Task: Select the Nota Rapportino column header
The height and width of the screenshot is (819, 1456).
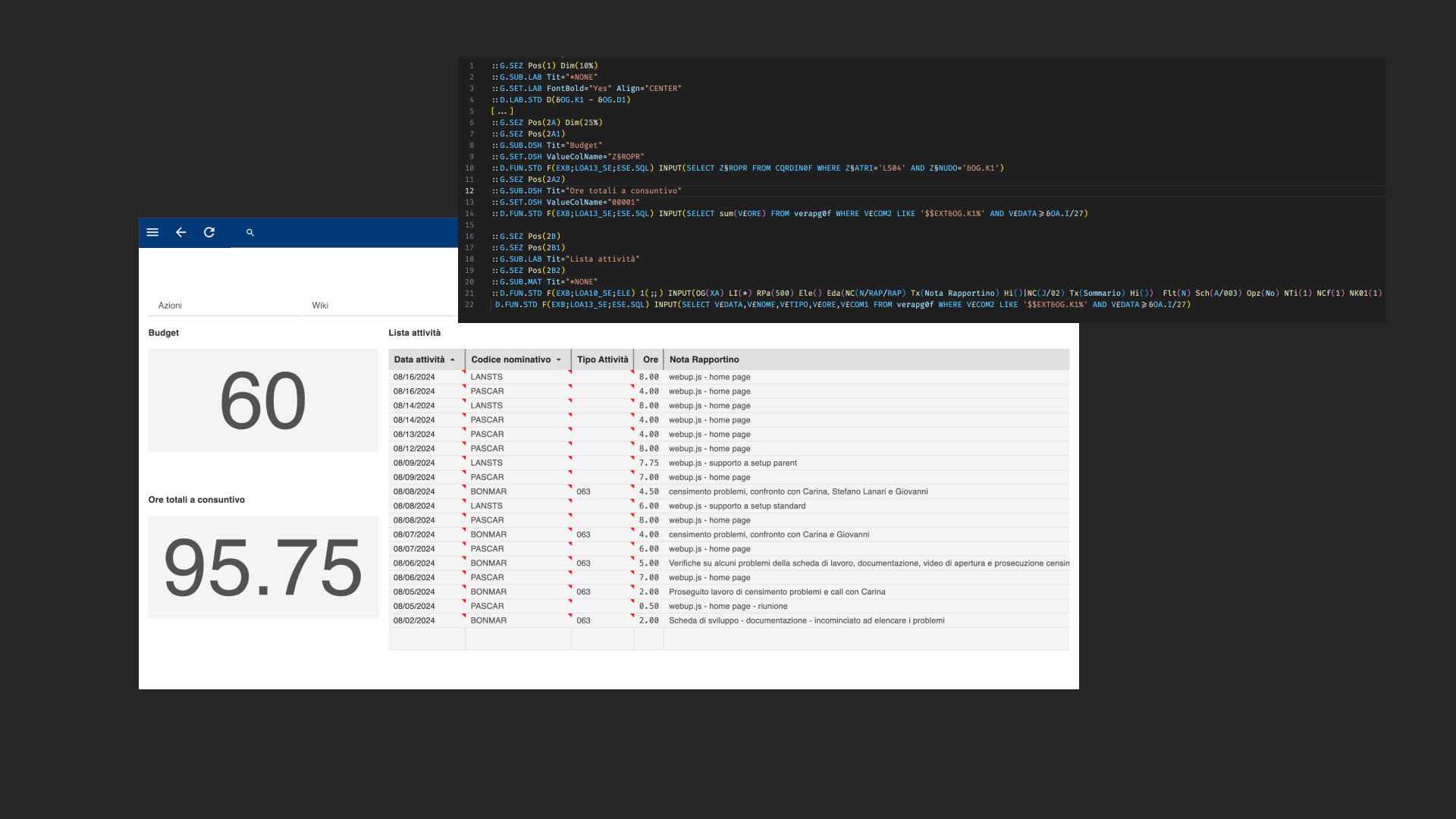Action: (x=867, y=360)
